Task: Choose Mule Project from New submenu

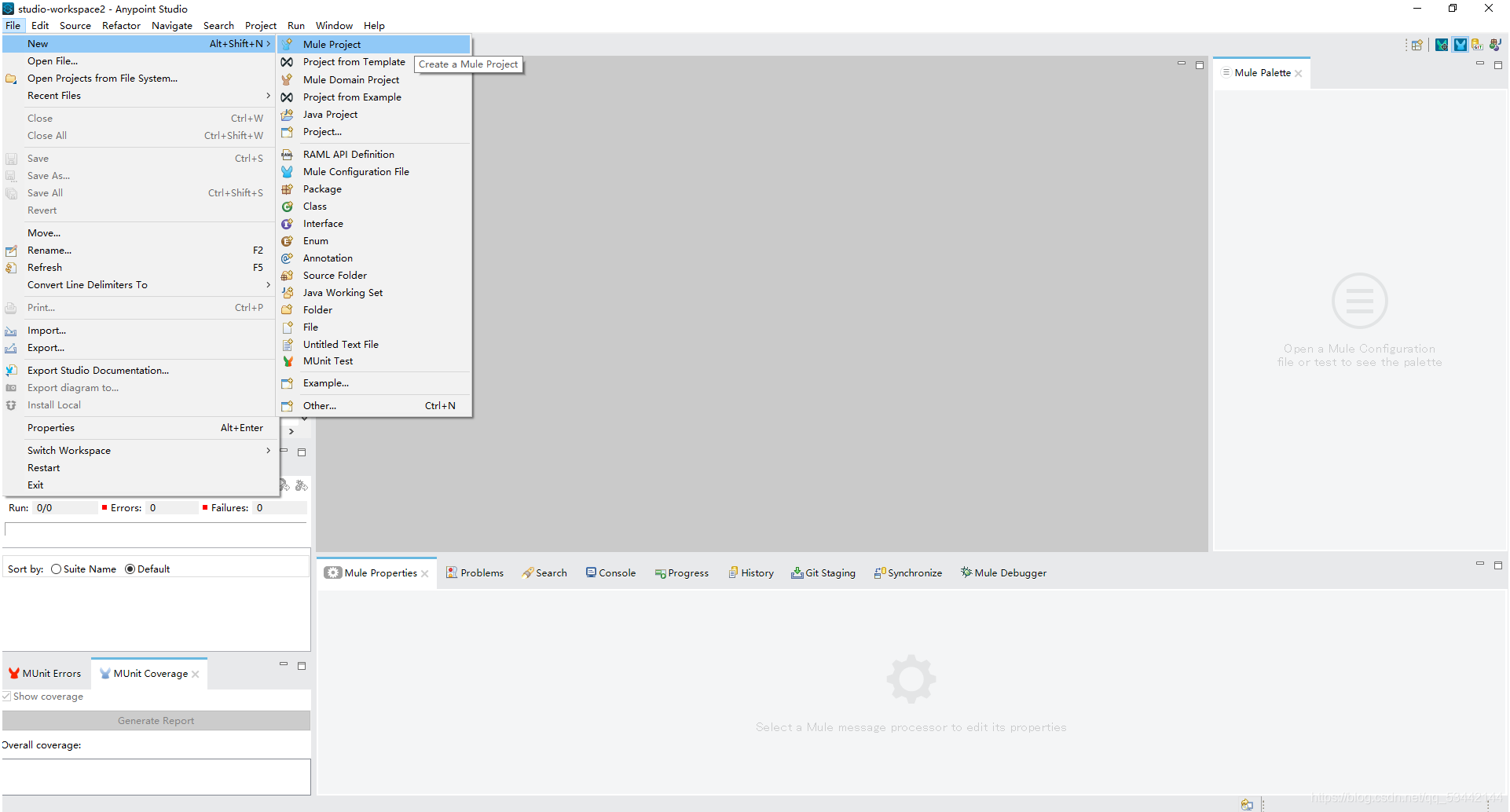Action: click(375, 45)
